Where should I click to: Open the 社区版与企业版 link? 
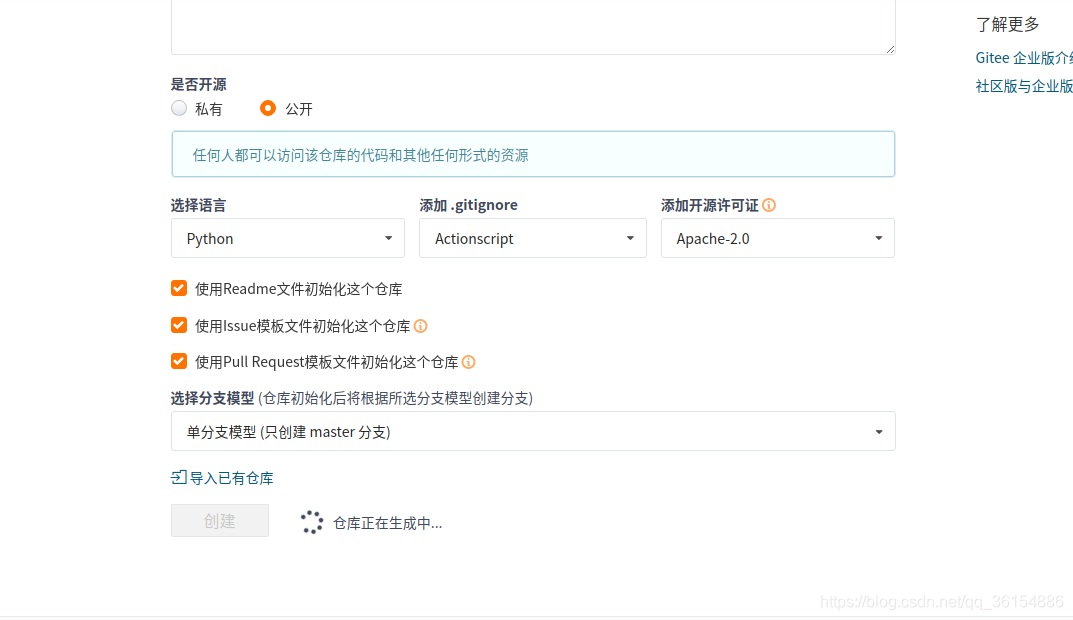[1024, 86]
